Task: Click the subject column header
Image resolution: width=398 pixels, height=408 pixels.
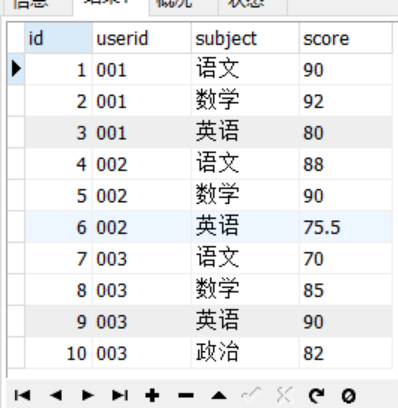Action: 245,38
